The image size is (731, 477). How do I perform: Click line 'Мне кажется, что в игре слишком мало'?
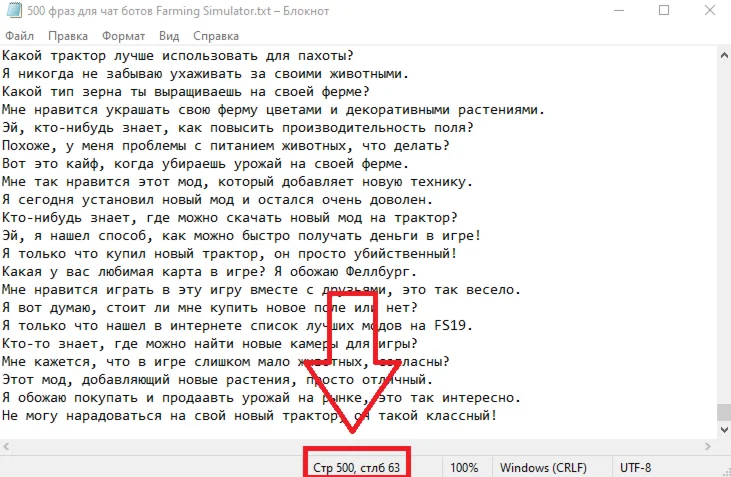(146, 362)
